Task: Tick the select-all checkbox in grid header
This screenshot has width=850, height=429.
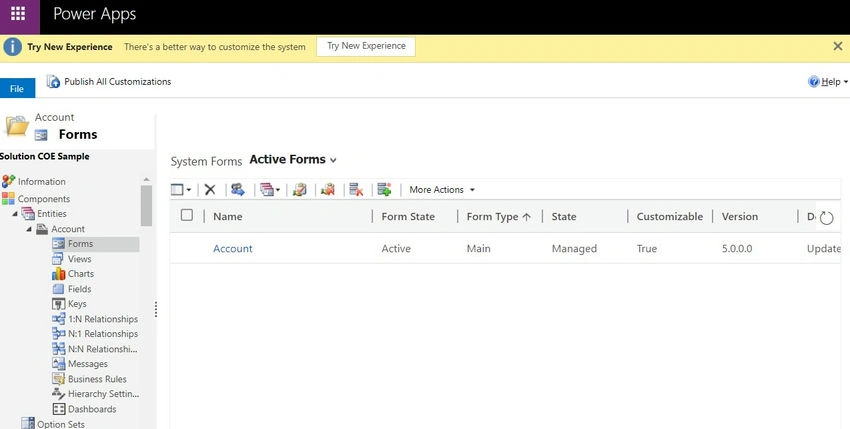Action: pyautogui.click(x=186, y=215)
